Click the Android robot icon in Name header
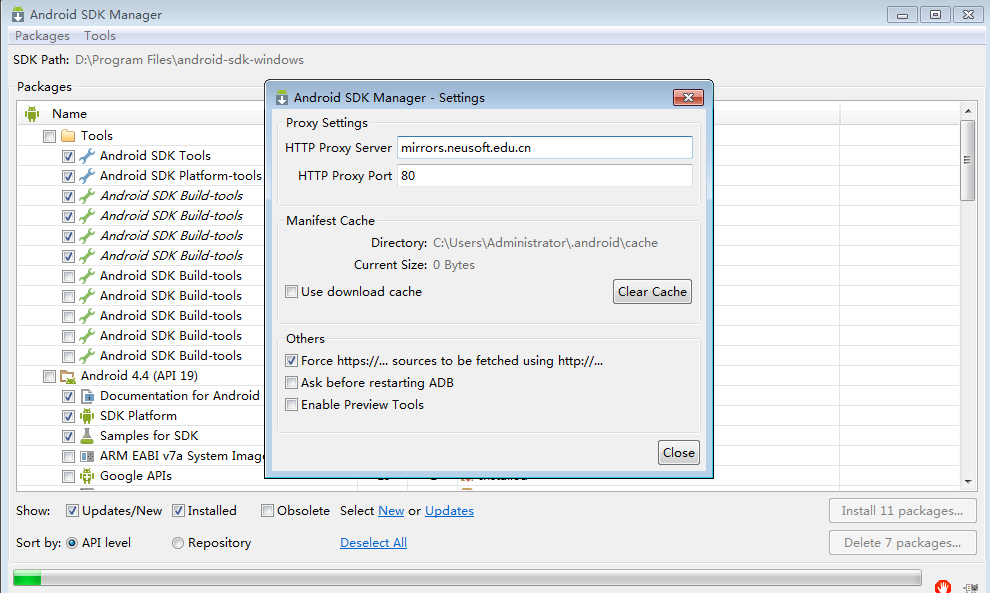The height and width of the screenshot is (593, 990). pyautogui.click(x=32, y=114)
